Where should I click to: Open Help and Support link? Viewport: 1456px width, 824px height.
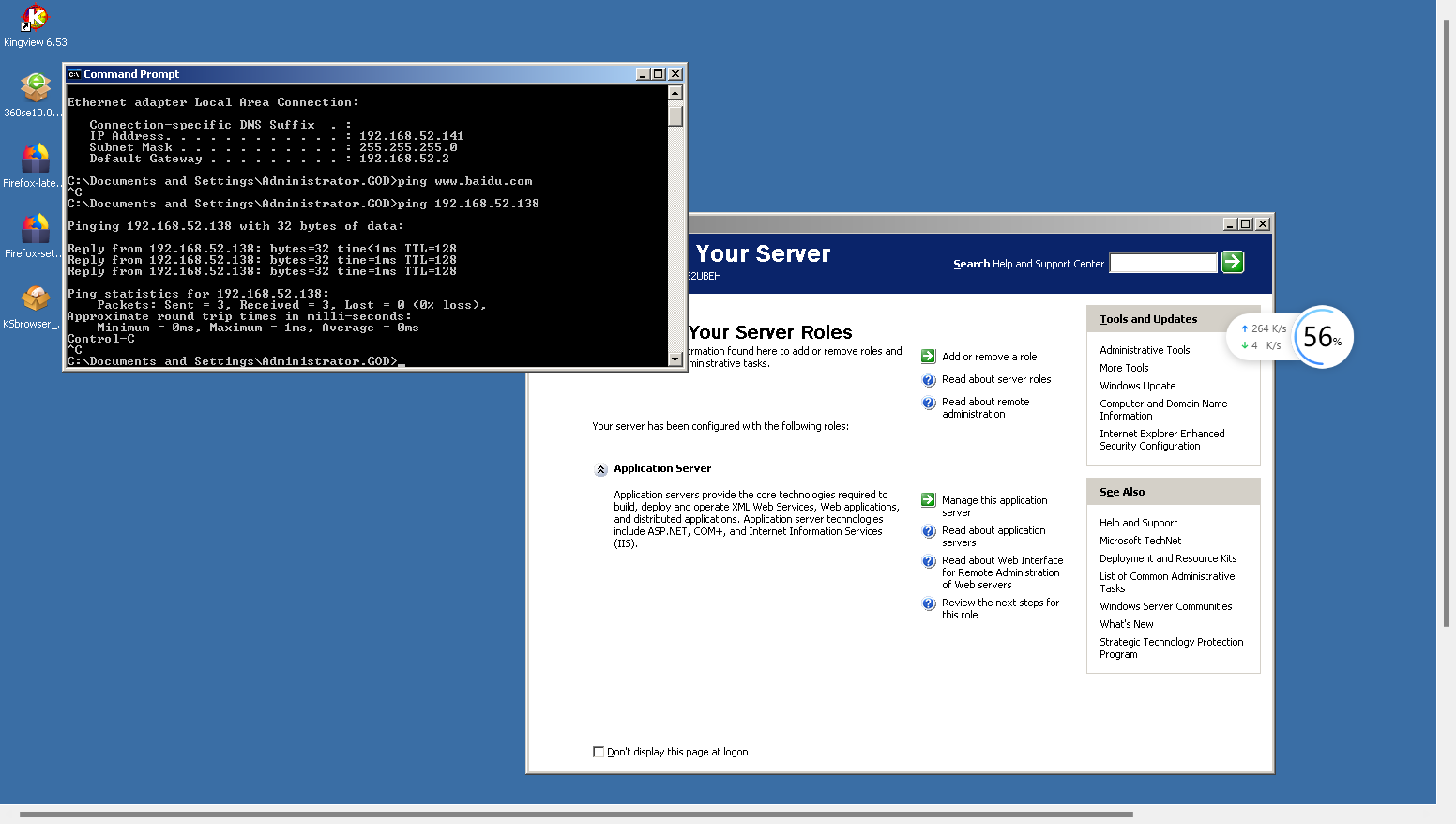(1138, 523)
